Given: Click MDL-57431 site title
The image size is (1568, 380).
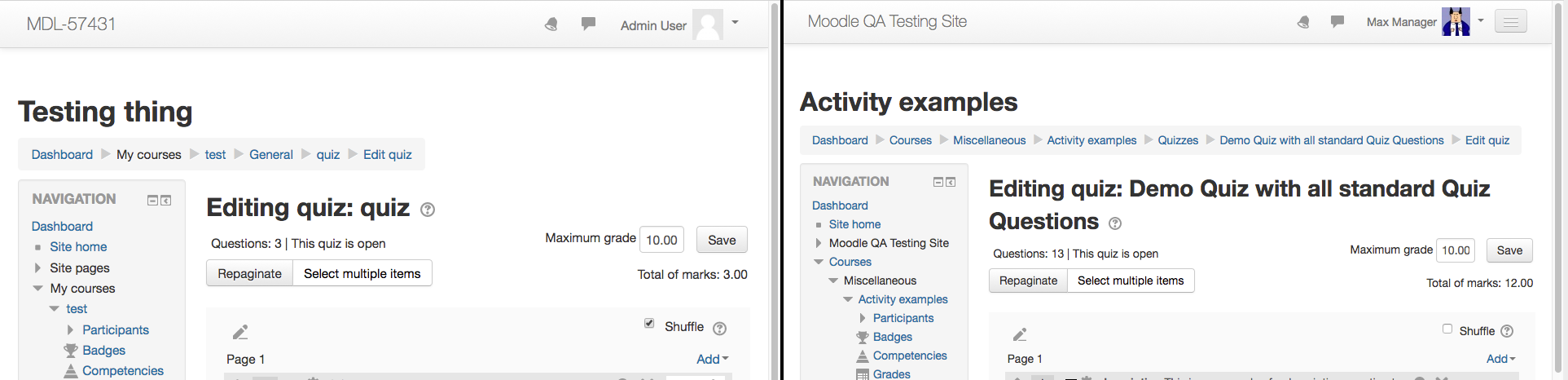Looking at the screenshot, I should 71,24.
